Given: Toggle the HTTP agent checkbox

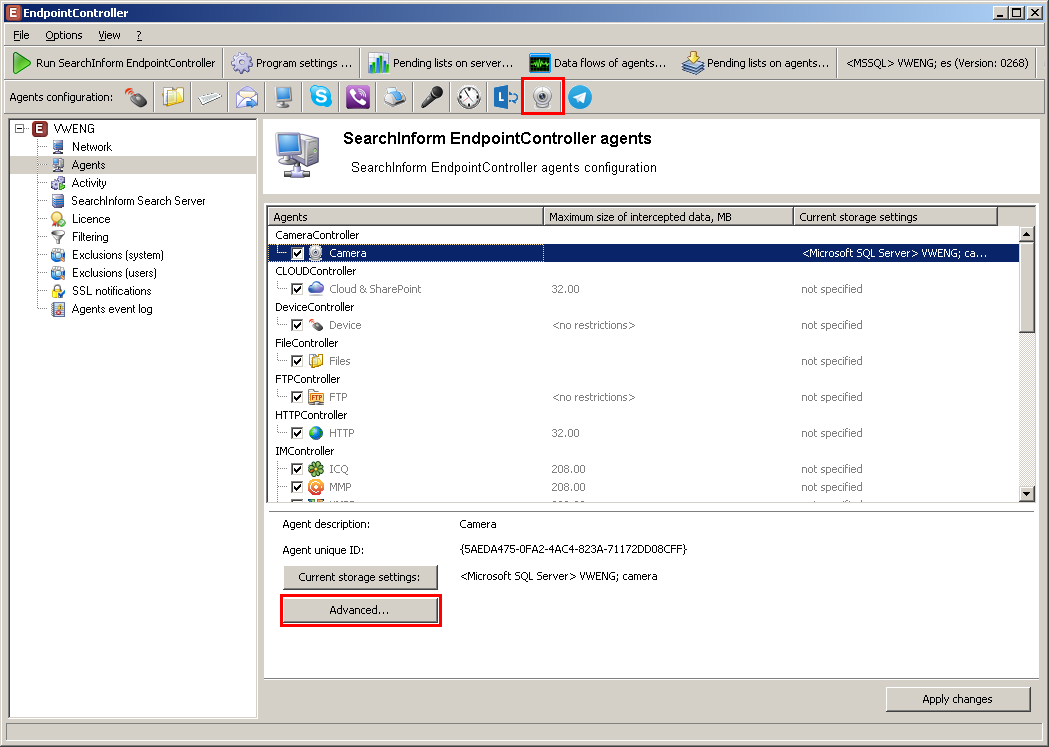Looking at the screenshot, I should 297,433.
